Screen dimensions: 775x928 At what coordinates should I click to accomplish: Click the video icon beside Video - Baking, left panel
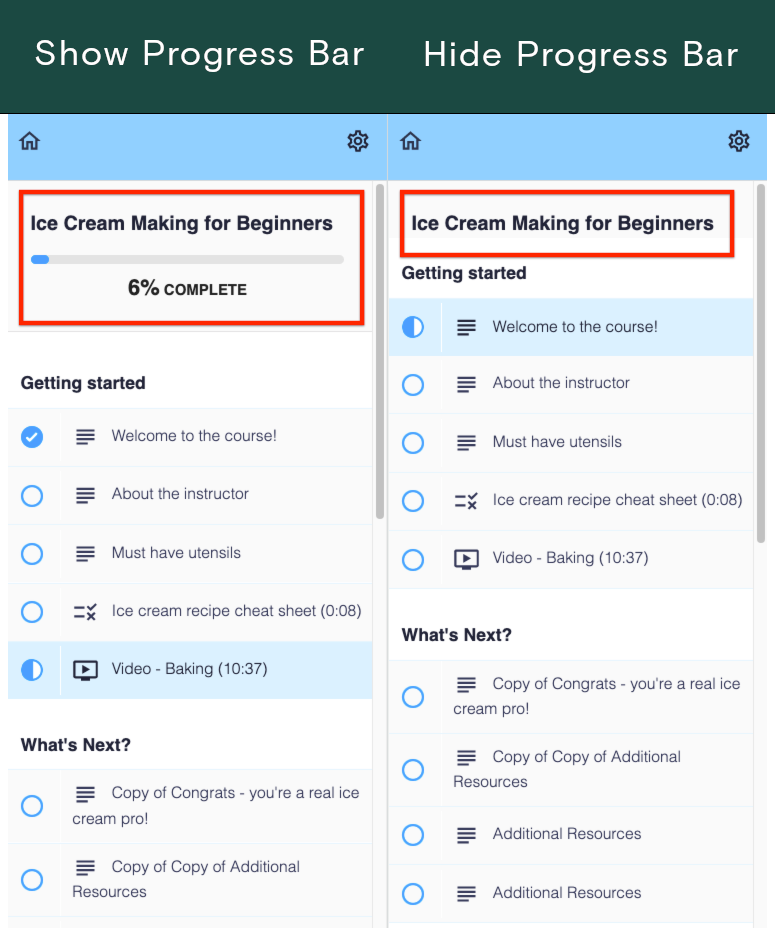coord(85,670)
